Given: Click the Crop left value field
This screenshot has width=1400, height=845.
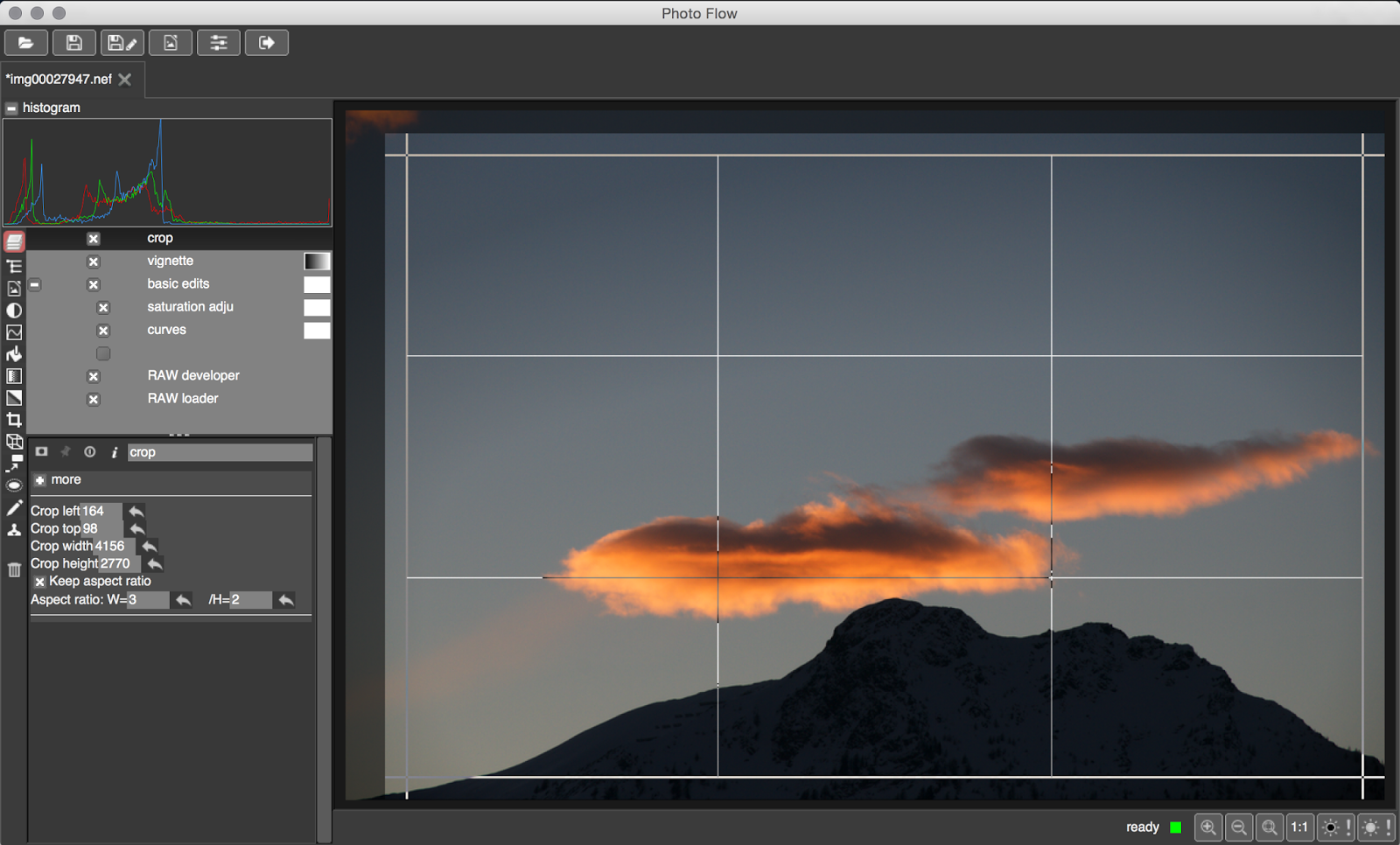Looking at the screenshot, I should pos(101,511).
